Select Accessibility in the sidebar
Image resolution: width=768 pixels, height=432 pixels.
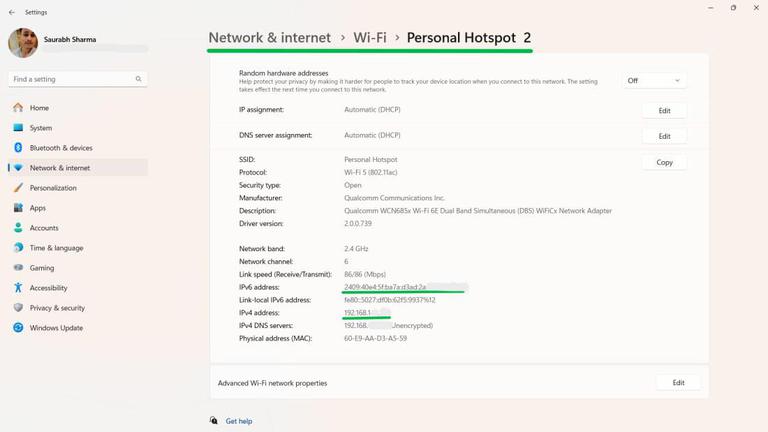[48, 288]
